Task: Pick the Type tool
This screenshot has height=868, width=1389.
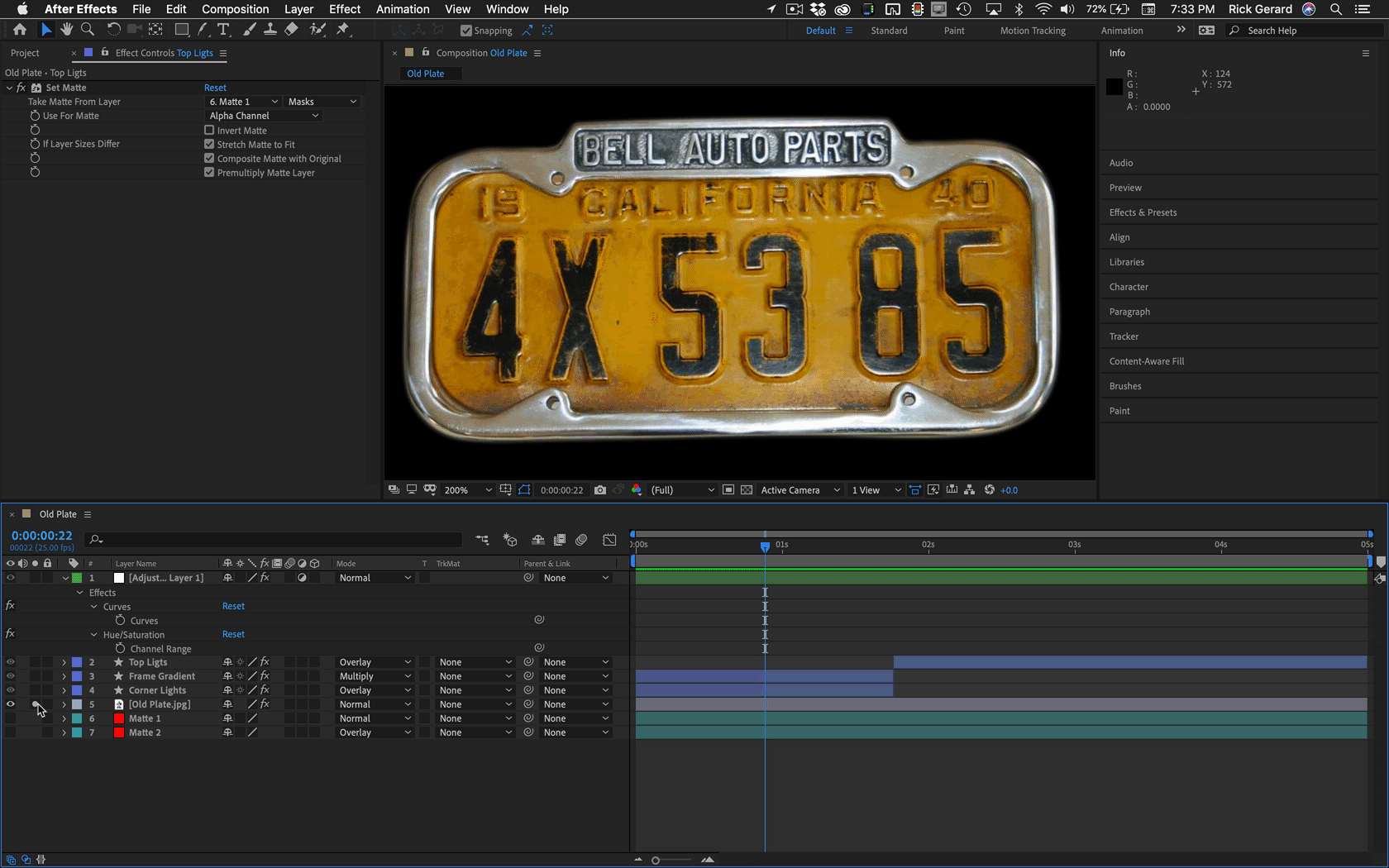Action: (223, 30)
